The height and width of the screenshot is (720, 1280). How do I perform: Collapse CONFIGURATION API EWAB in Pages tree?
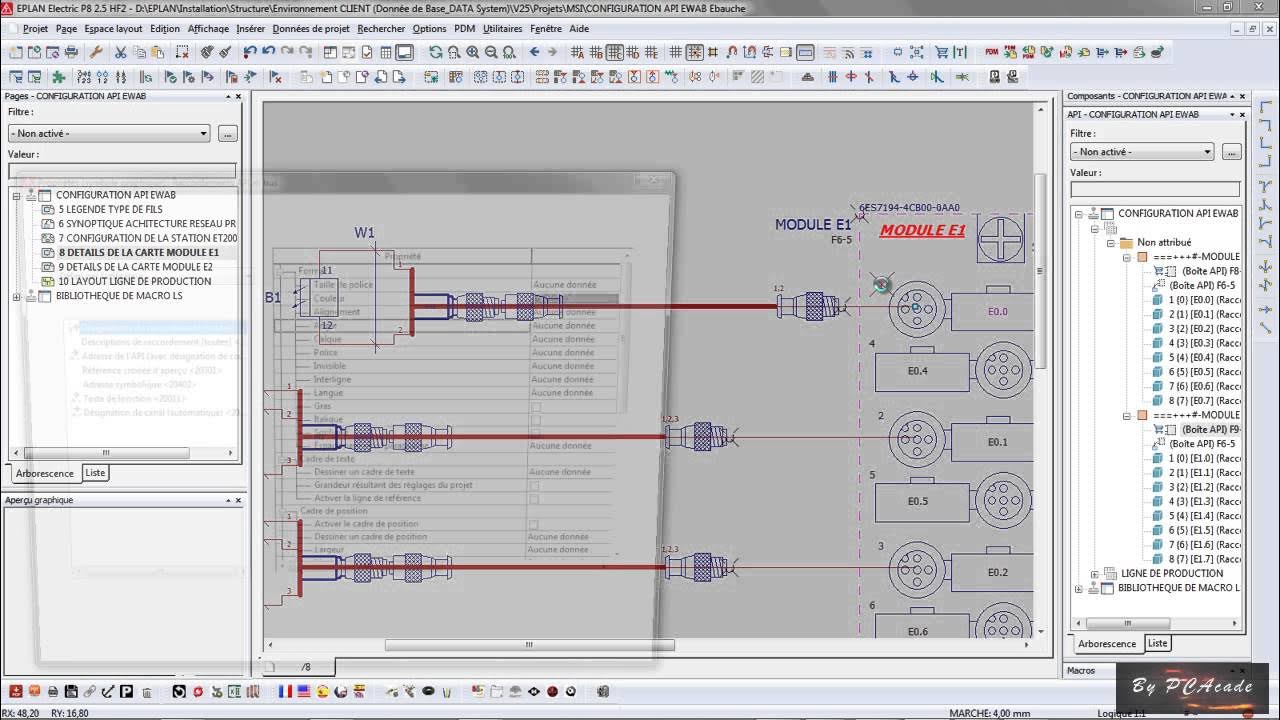click(16, 196)
